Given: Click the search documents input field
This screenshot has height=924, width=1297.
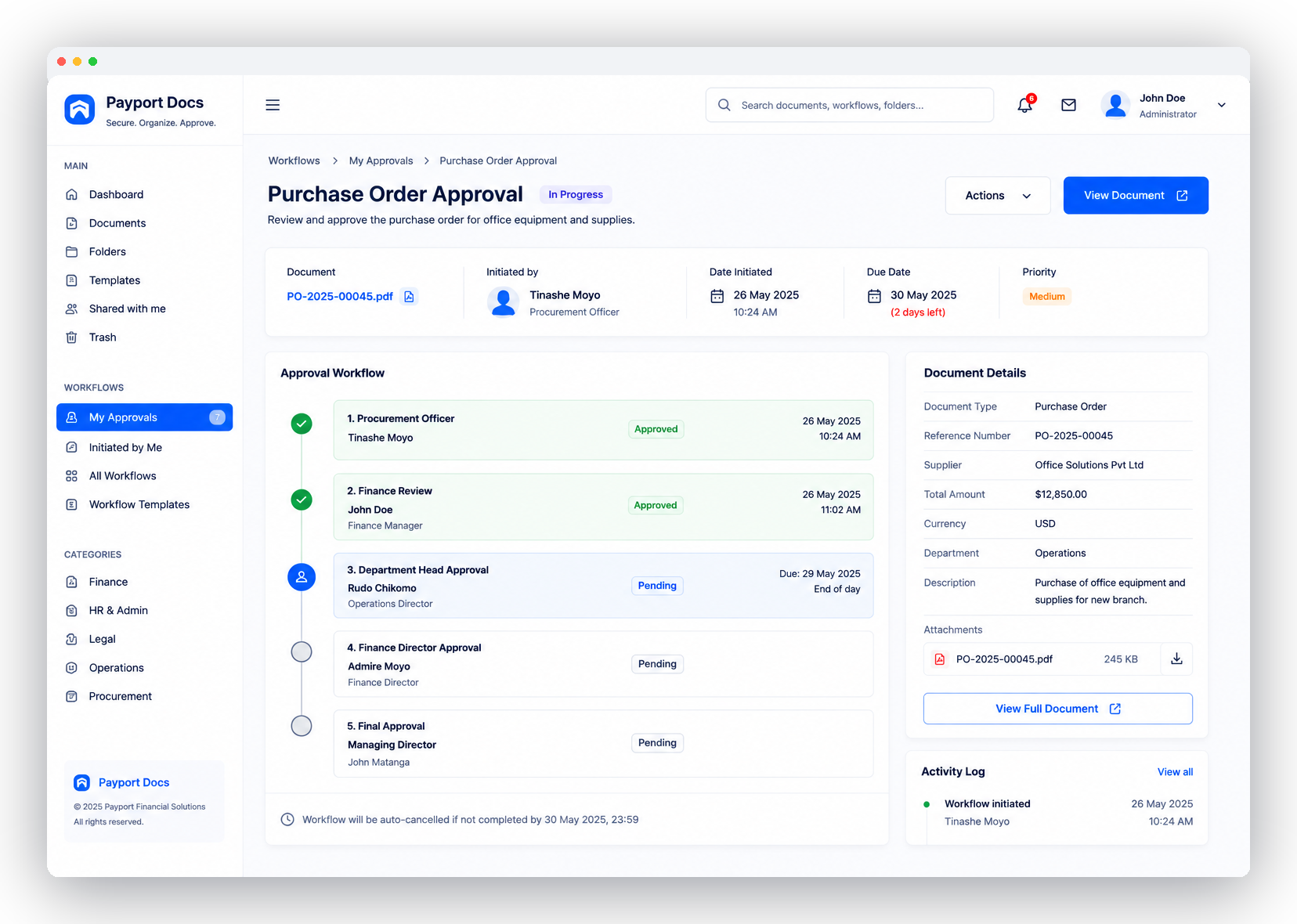Looking at the screenshot, I should (850, 105).
